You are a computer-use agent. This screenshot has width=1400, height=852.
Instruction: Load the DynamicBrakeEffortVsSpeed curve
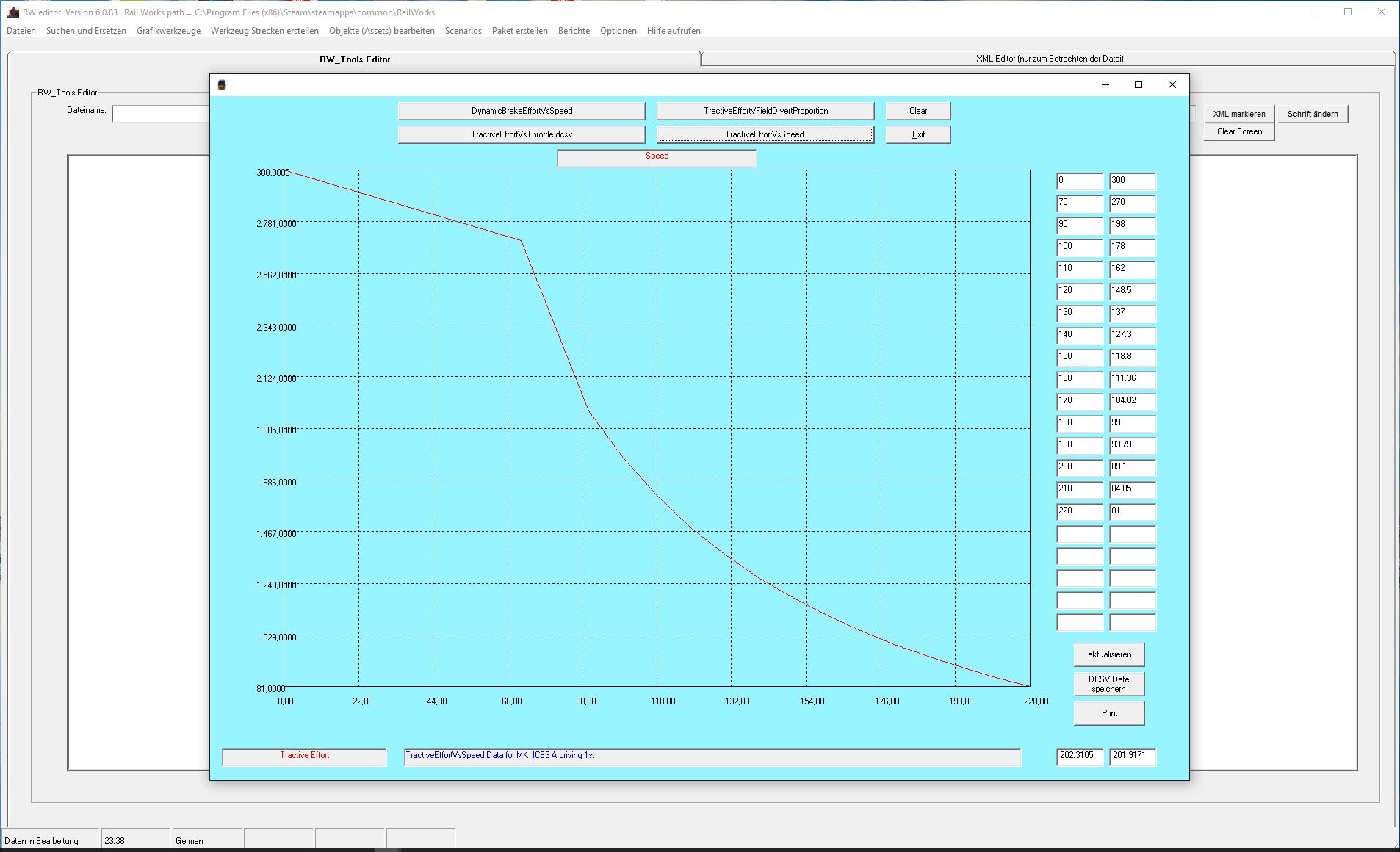[522, 111]
